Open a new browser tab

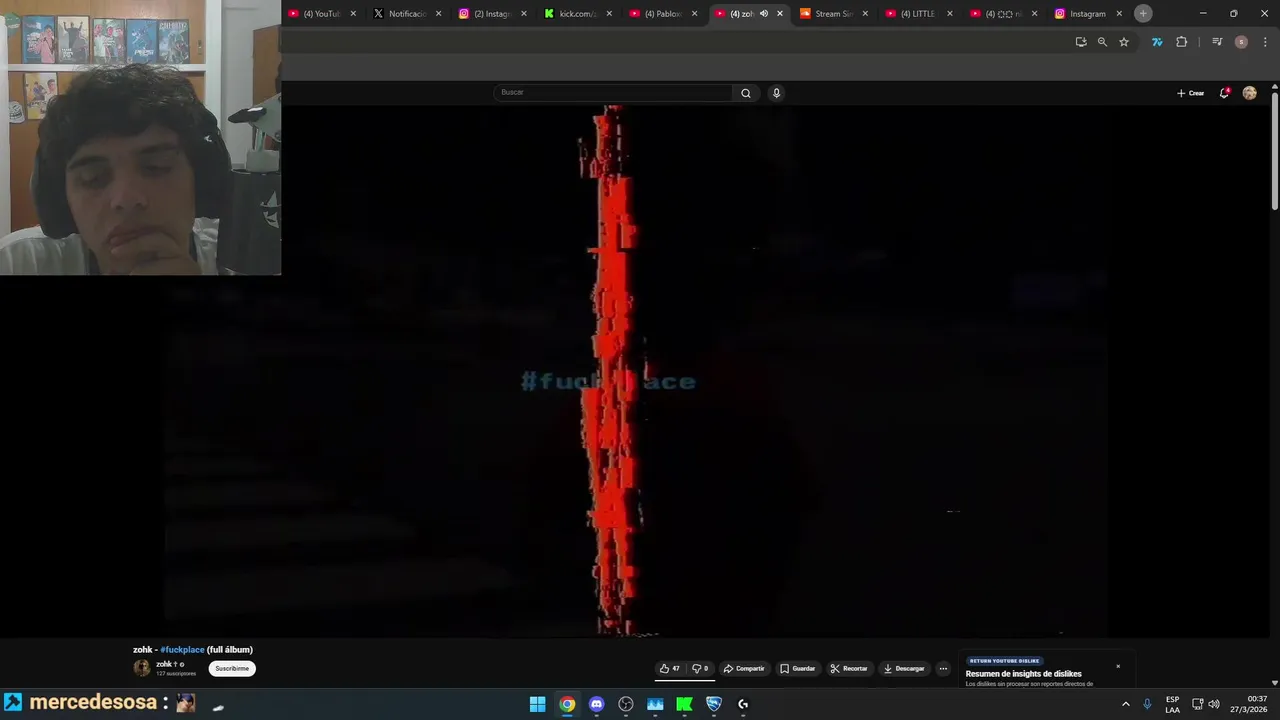click(x=1143, y=13)
